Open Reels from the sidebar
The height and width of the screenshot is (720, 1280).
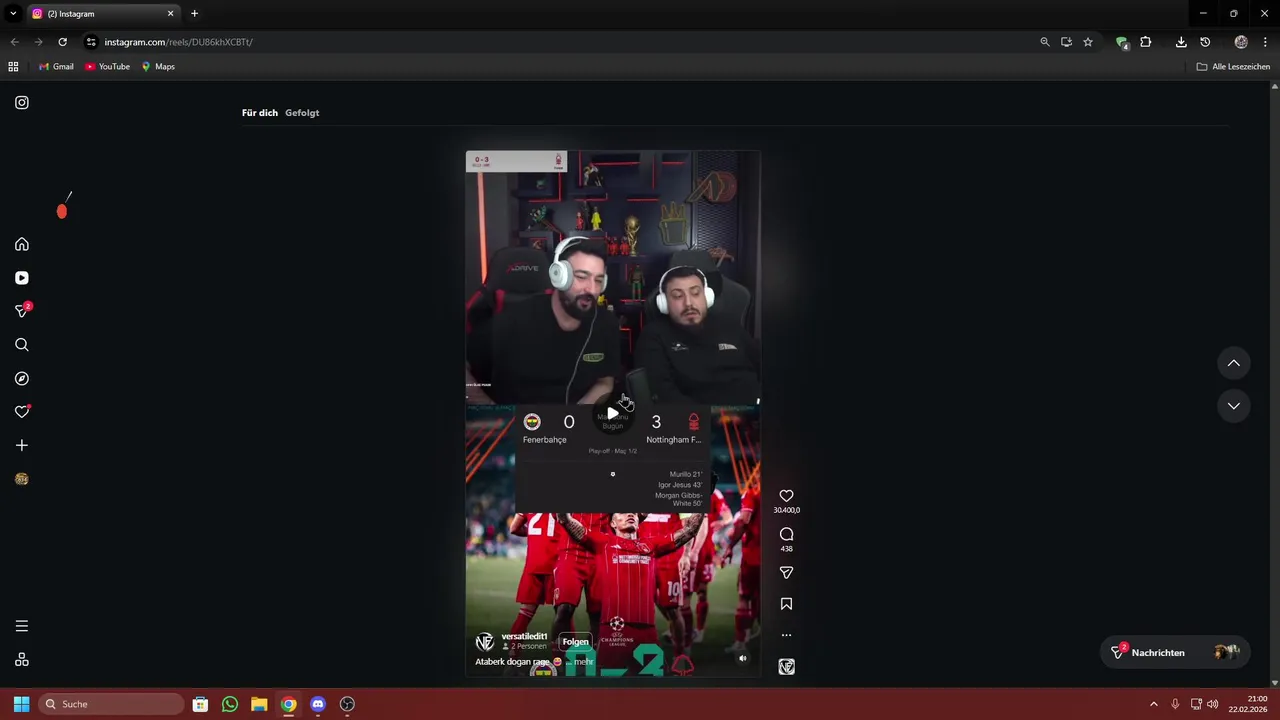pyautogui.click(x=22, y=278)
